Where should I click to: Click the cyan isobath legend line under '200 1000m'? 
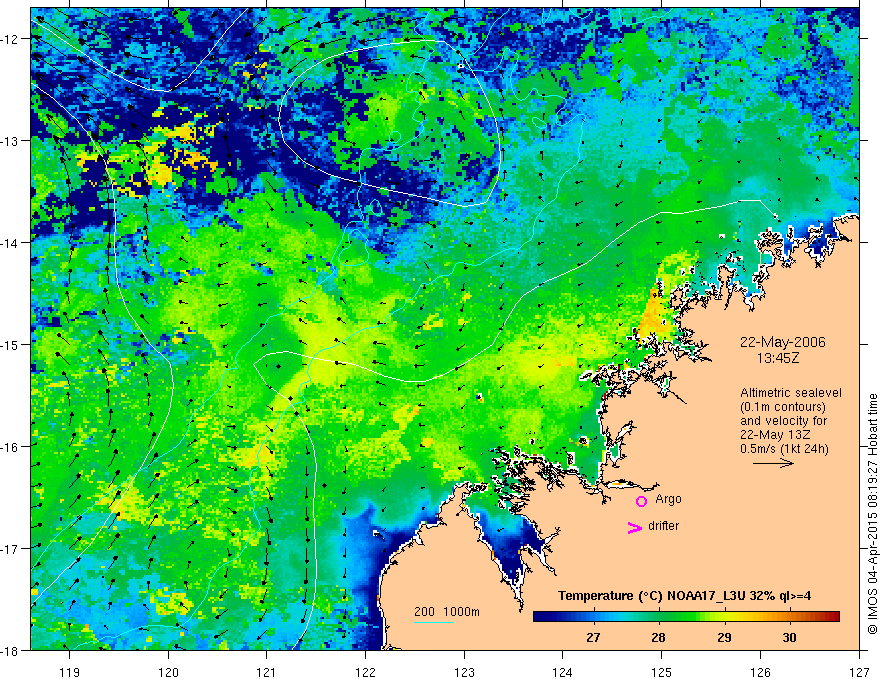(x=434, y=622)
